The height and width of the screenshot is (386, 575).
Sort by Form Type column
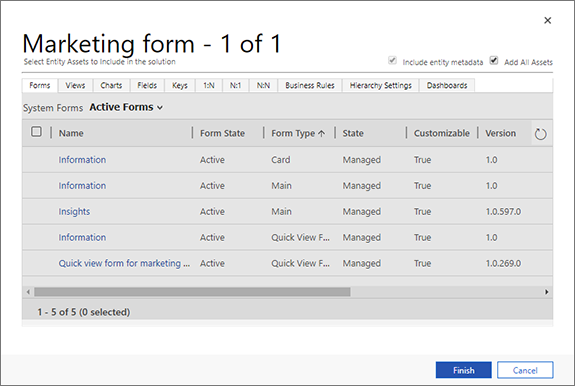(x=298, y=133)
